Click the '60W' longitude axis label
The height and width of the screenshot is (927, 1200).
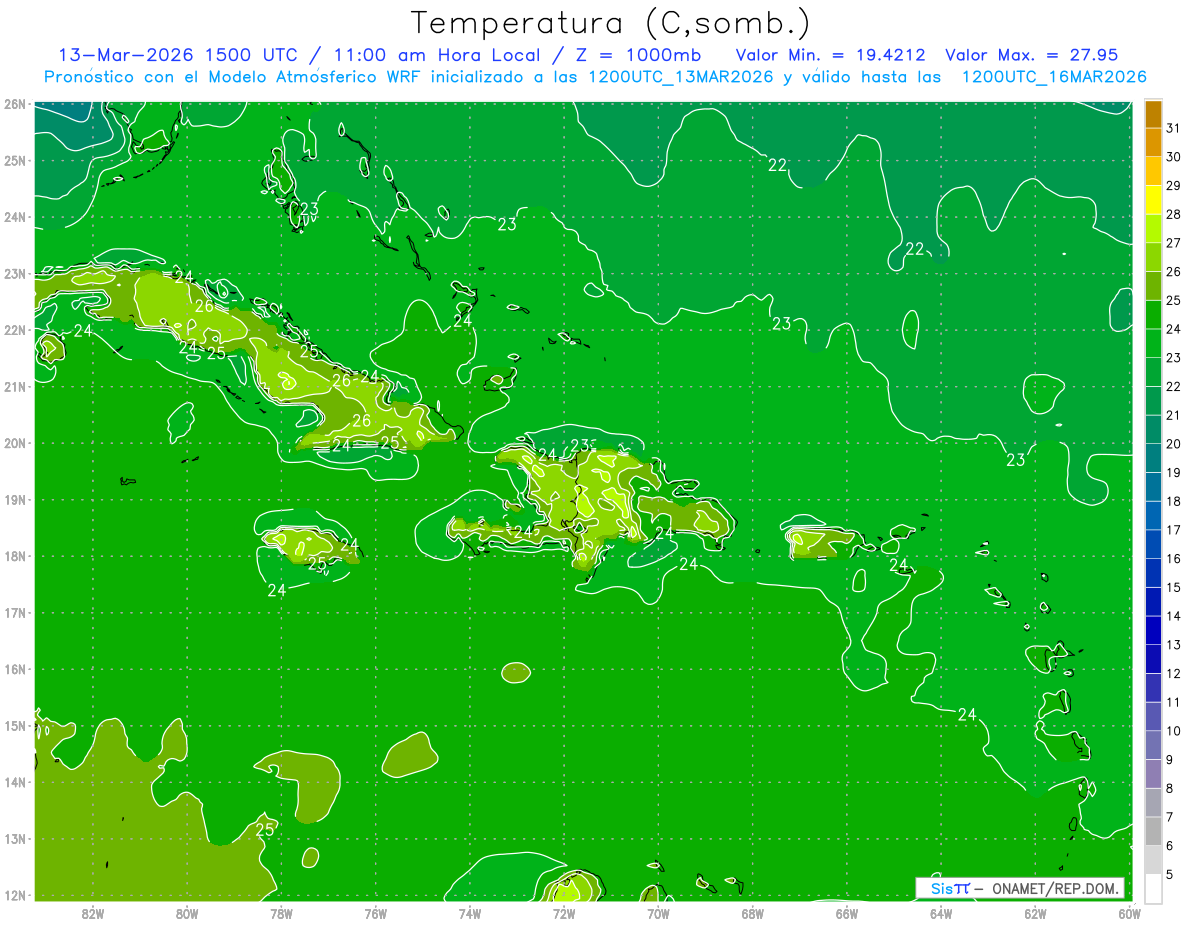tap(1129, 913)
